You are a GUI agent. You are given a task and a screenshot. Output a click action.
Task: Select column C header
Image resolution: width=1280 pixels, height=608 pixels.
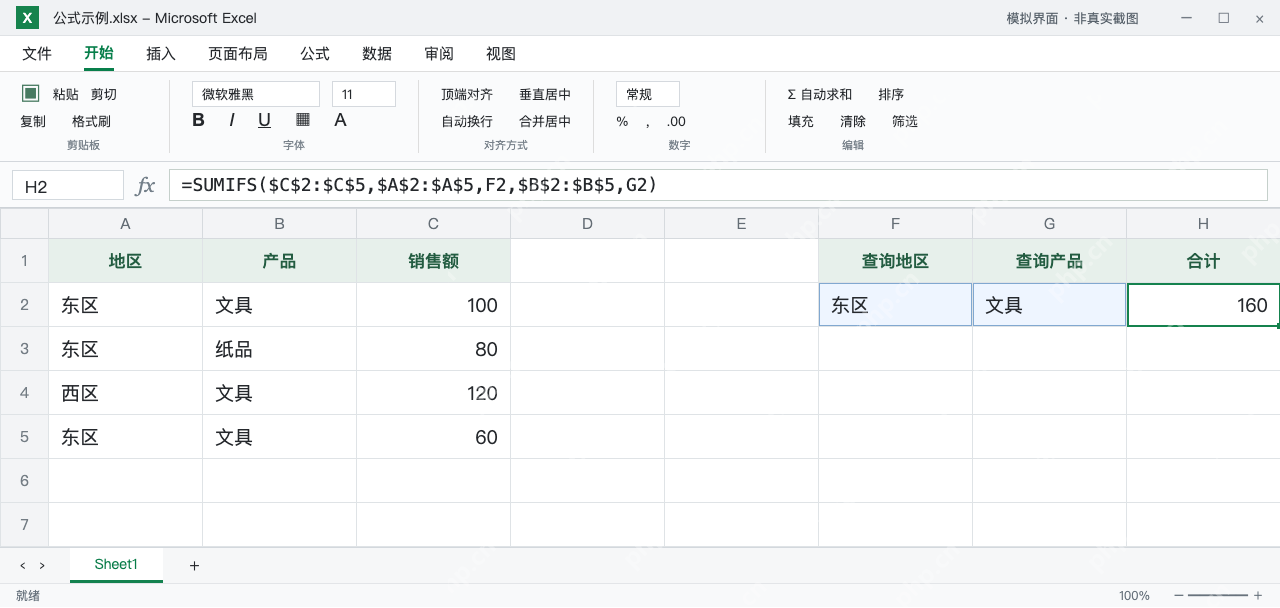(434, 224)
